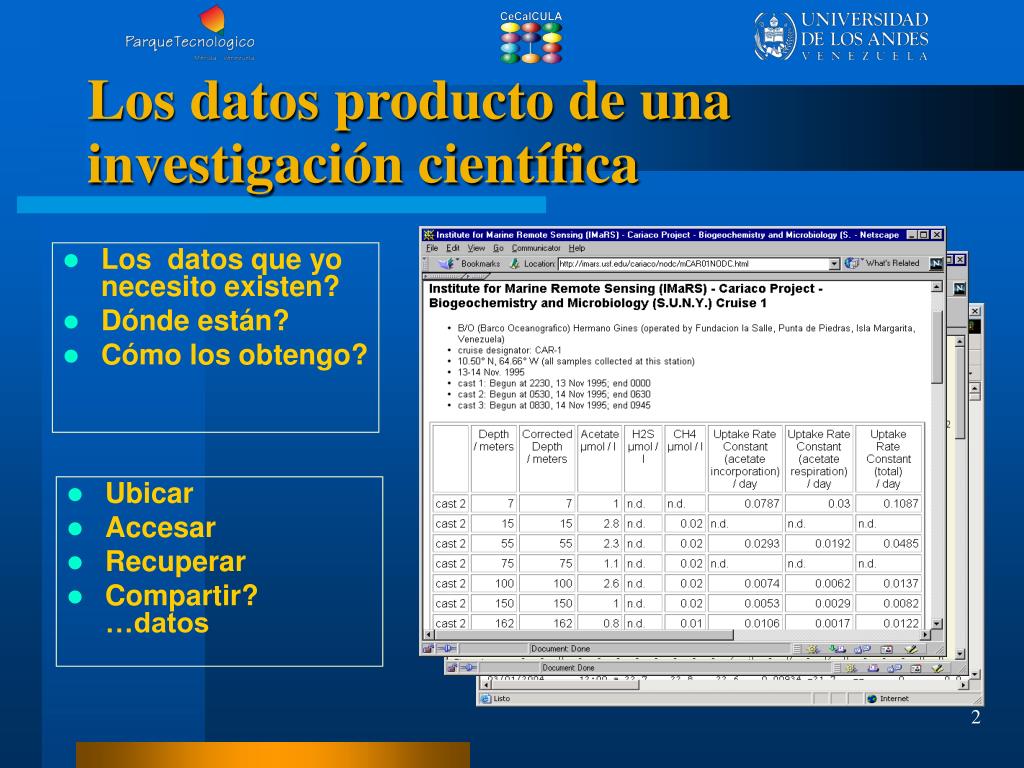Click the component bar grip handle in front window

point(797,649)
